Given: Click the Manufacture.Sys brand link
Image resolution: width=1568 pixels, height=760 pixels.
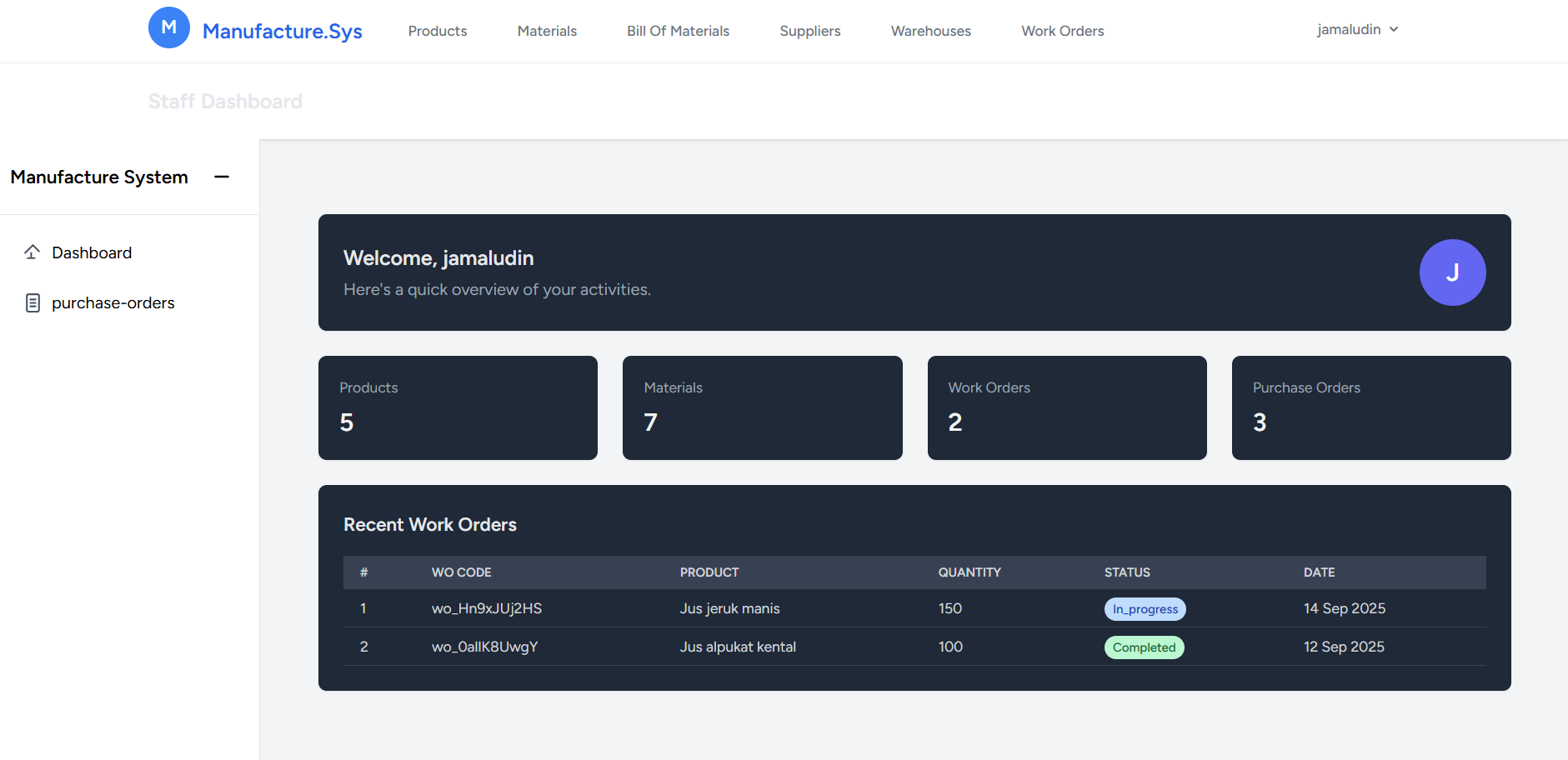Looking at the screenshot, I should (x=282, y=31).
